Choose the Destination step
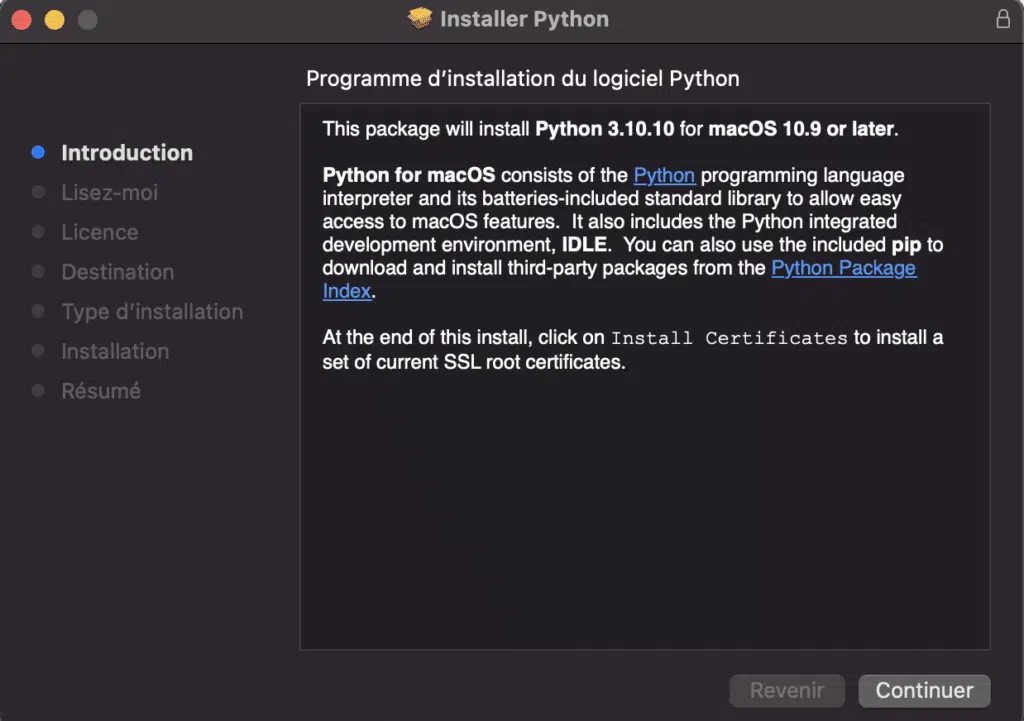The image size is (1024, 721). 118,272
